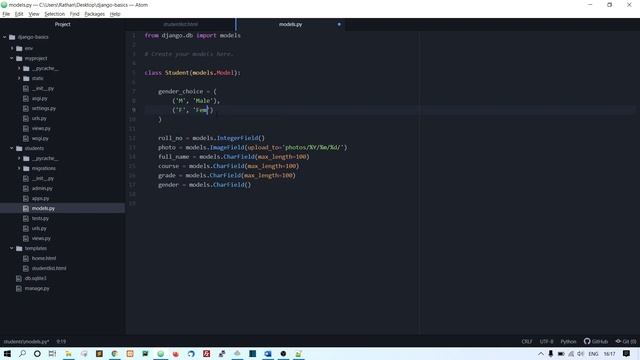Collapse the django-basics root folder chevron

point(4,37)
